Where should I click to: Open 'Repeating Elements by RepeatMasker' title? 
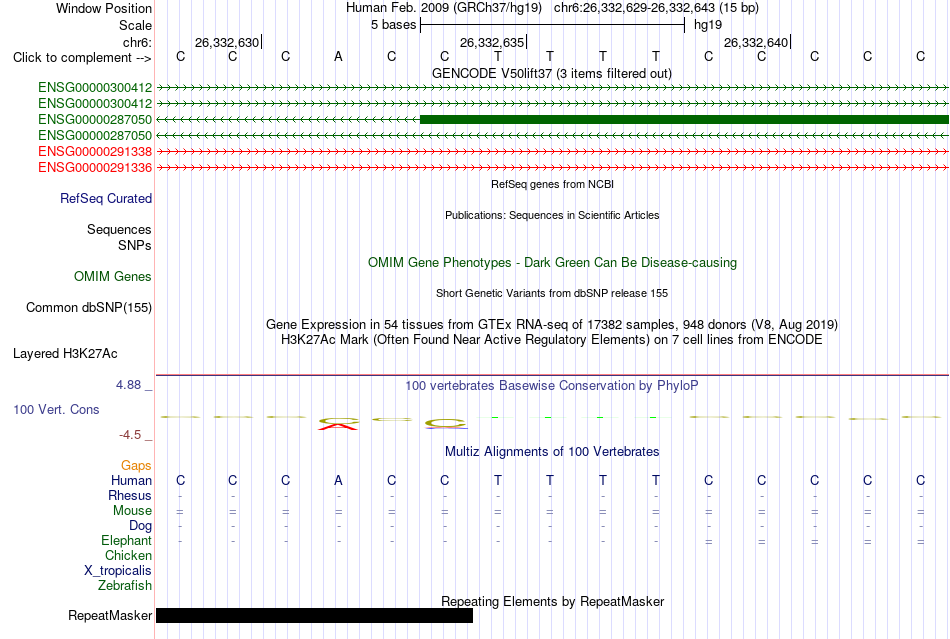[552, 601]
